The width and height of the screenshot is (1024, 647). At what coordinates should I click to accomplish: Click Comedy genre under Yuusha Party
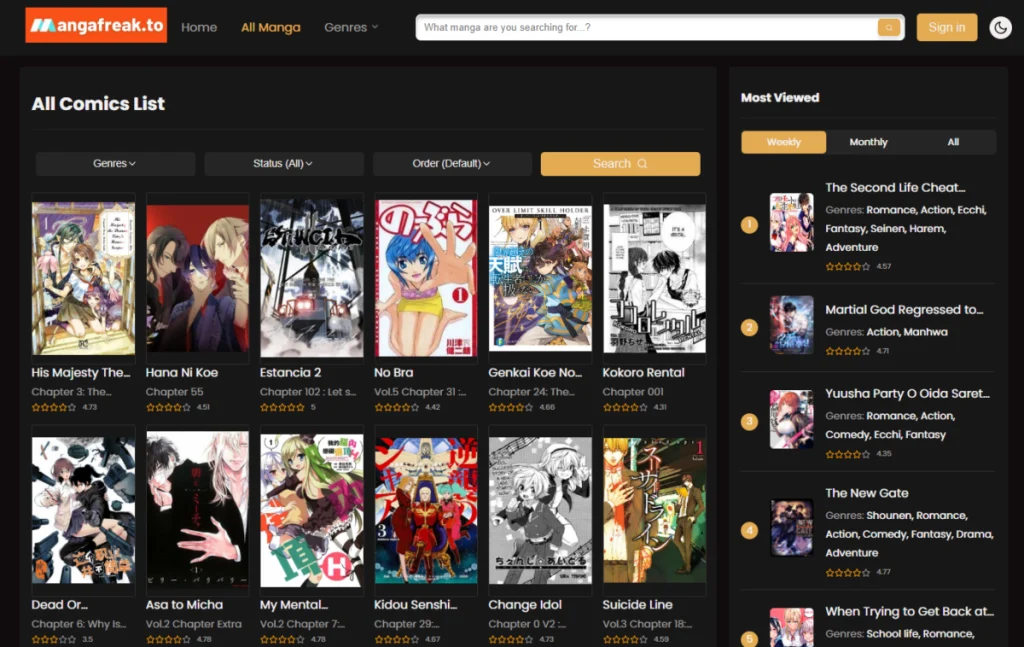847,434
